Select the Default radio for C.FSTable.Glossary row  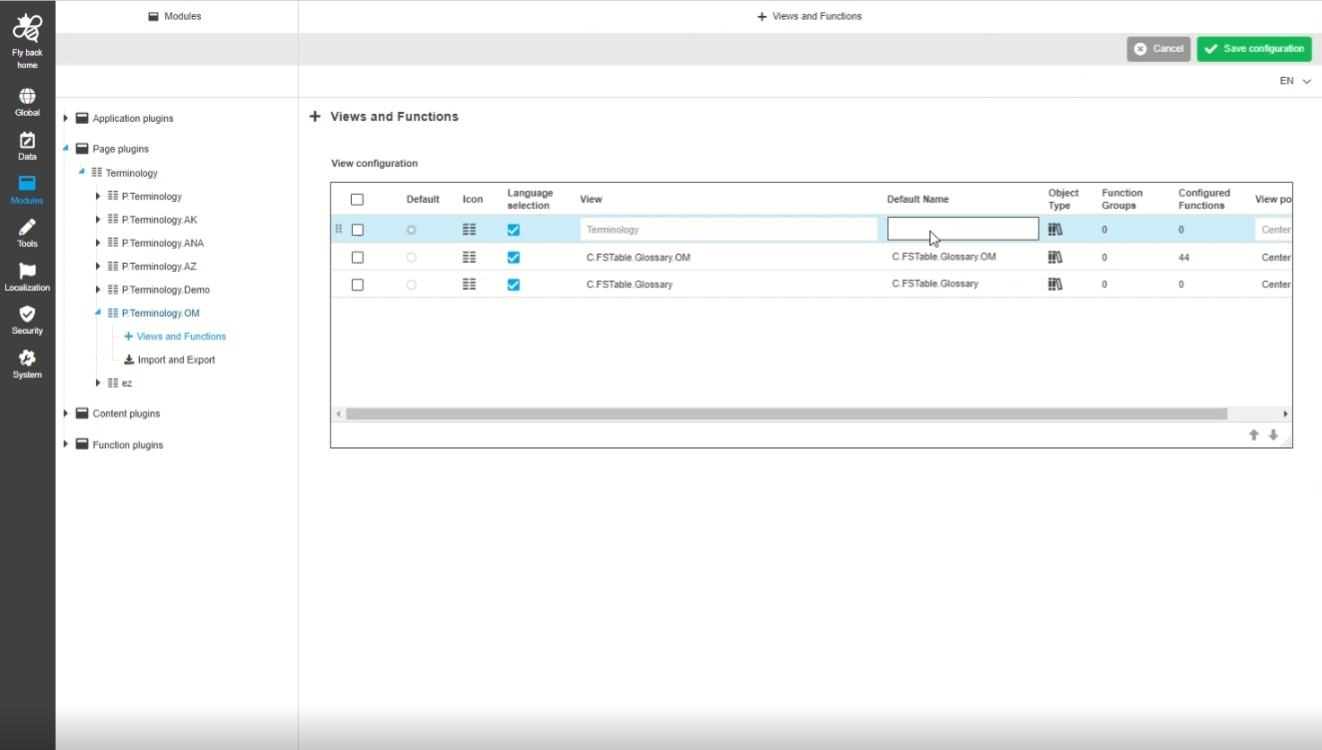coord(411,285)
